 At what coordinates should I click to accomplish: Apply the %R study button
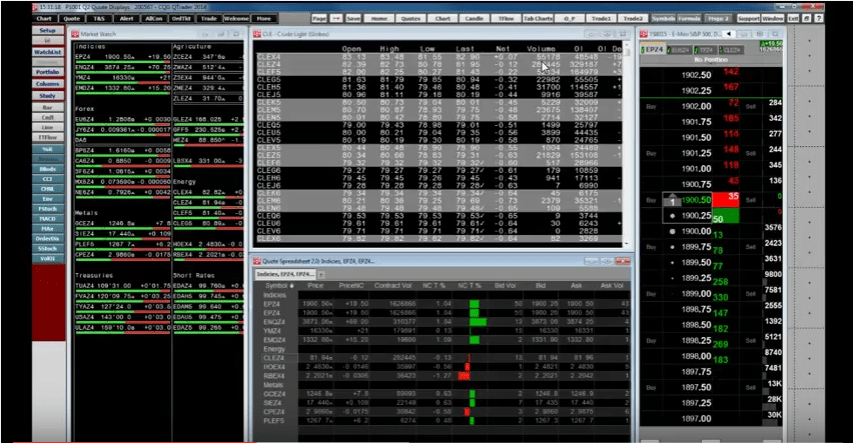coord(48,150)
